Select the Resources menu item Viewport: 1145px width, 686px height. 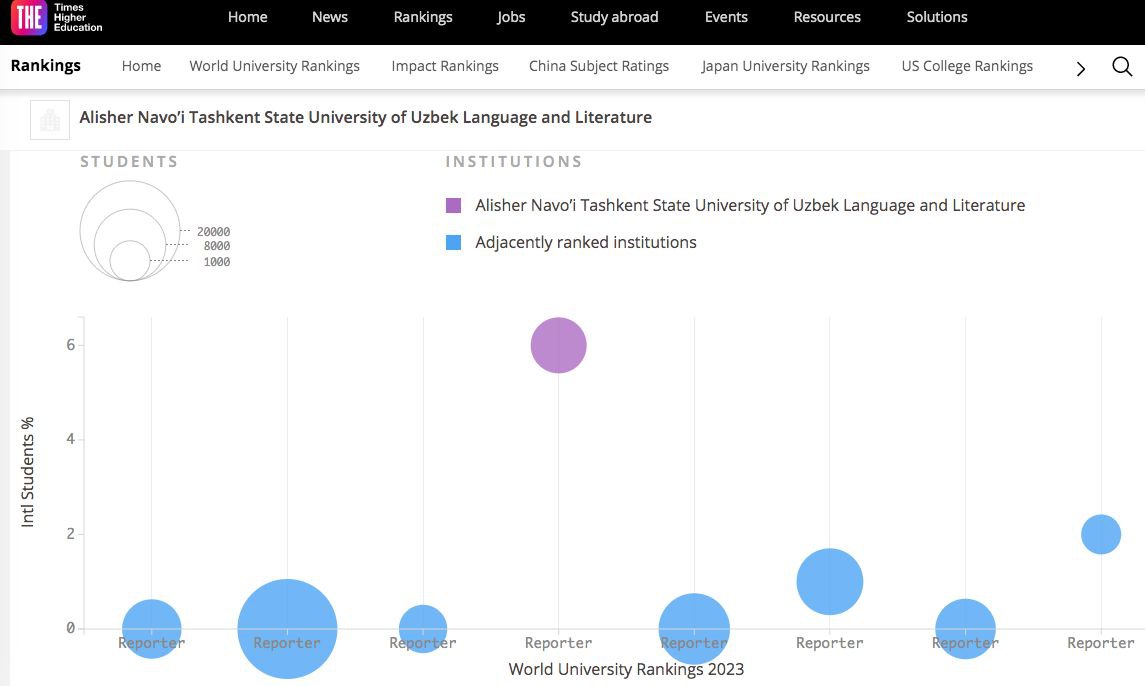(x=827, y=17)
